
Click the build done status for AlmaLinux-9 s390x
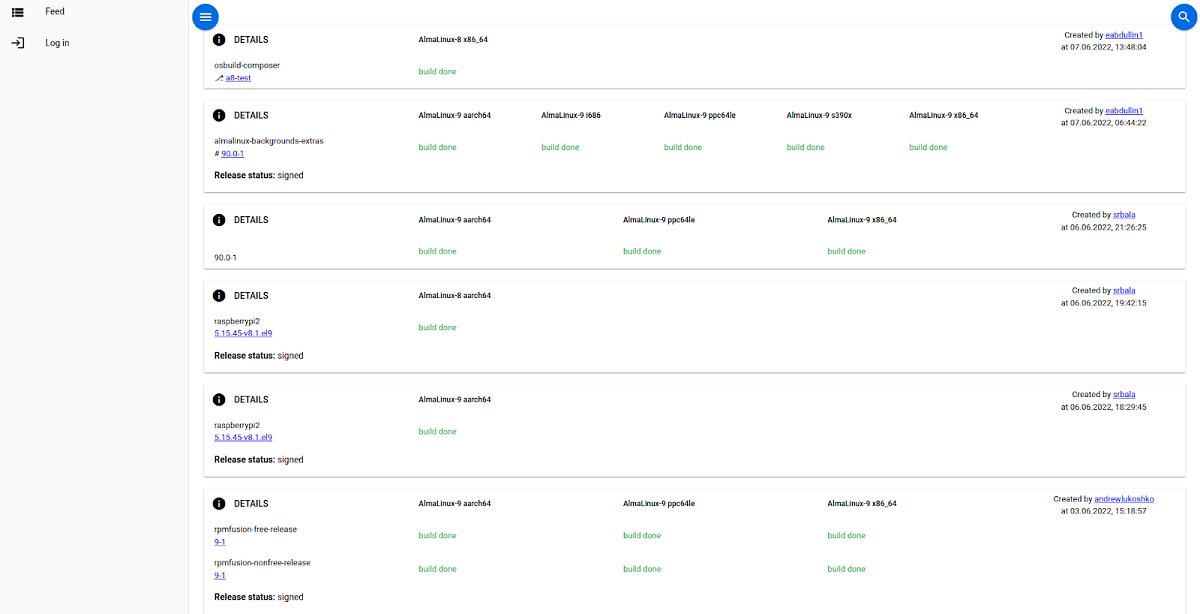pyautogui.click(x=805, y=147)
